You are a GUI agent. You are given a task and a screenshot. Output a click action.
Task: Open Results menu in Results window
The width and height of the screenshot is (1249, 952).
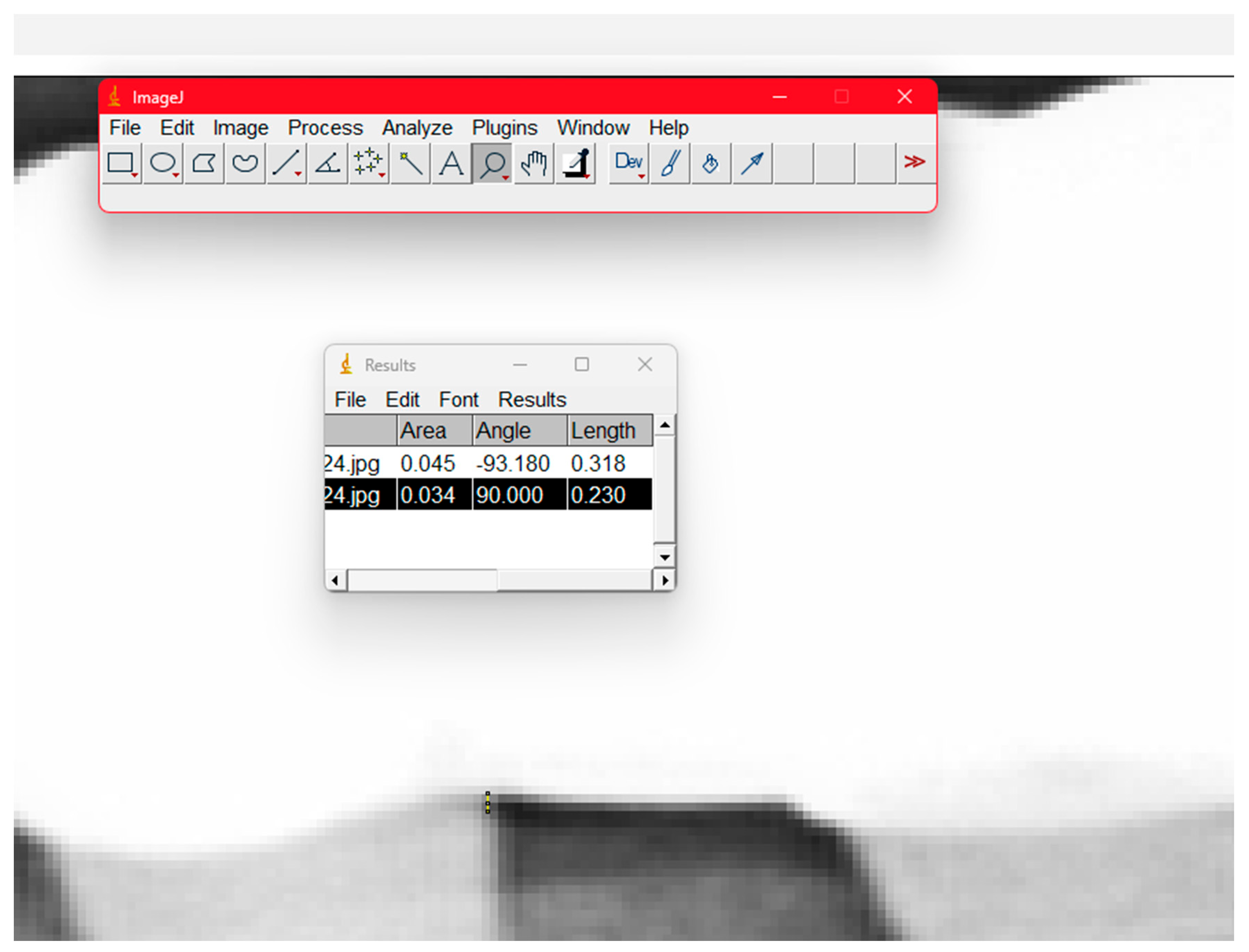click(532, 399)
